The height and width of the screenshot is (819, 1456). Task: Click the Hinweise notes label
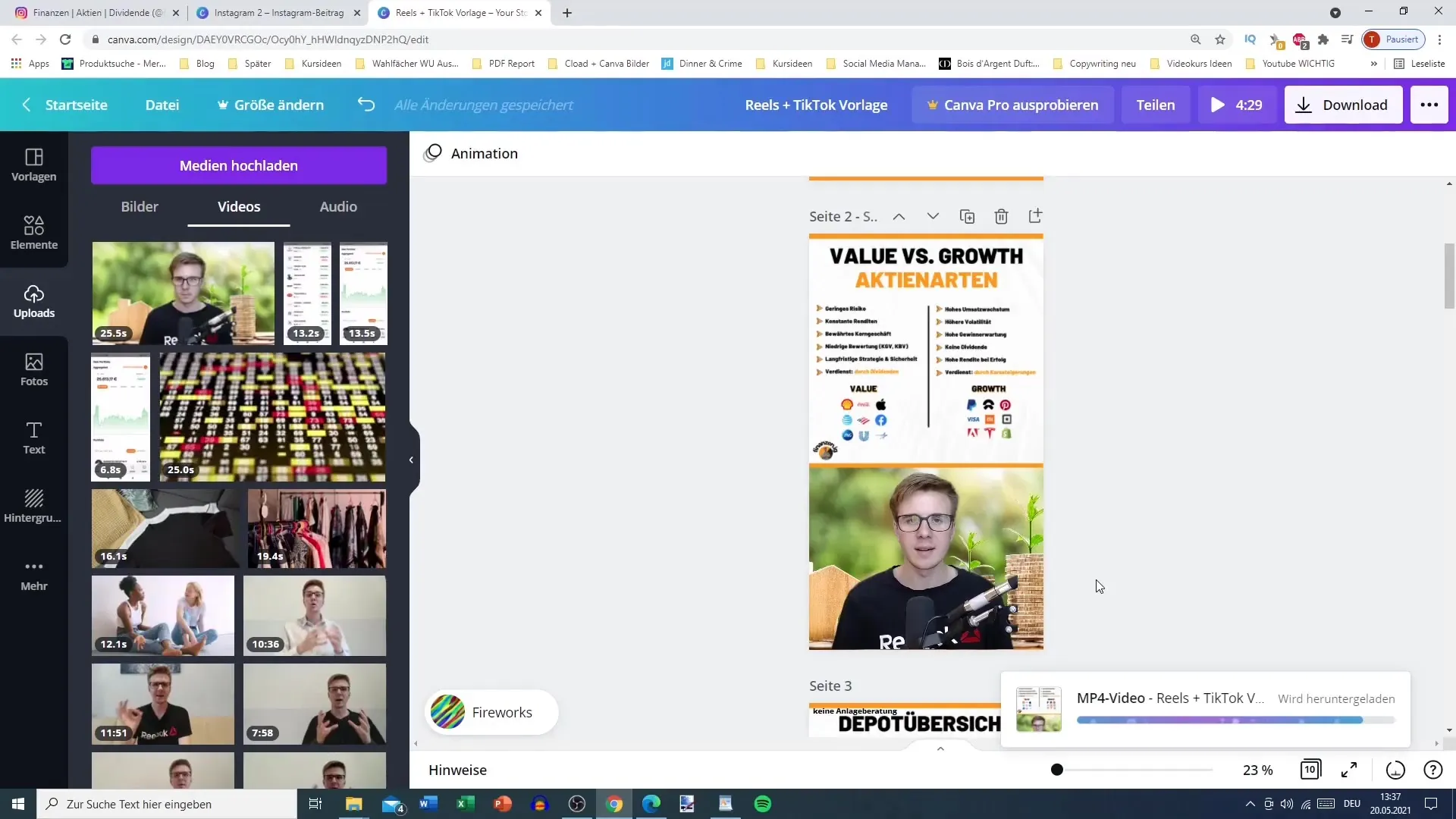tap(457, 770)
